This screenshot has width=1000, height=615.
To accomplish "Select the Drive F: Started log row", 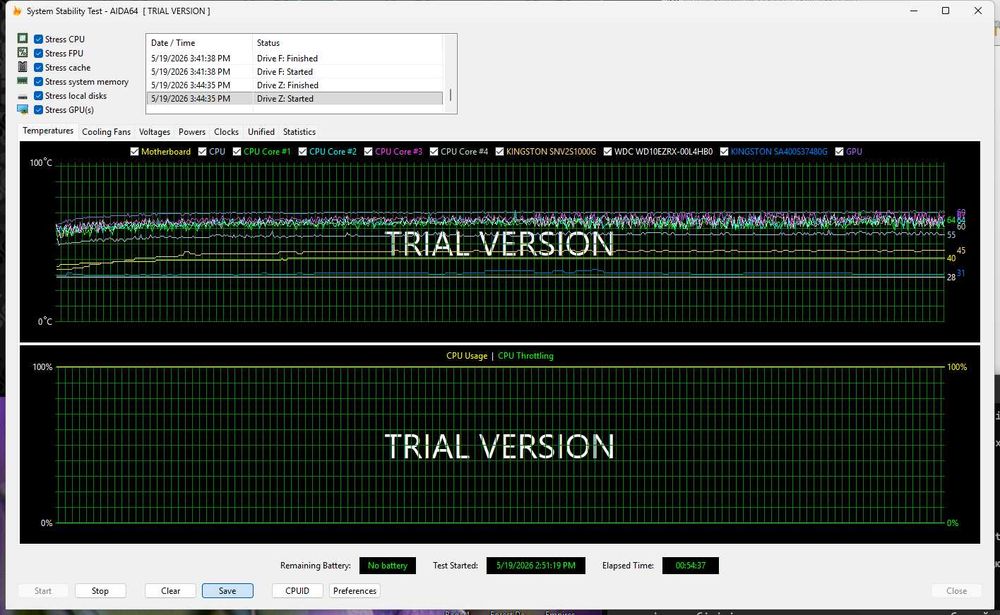I will (x=295, y=71).
